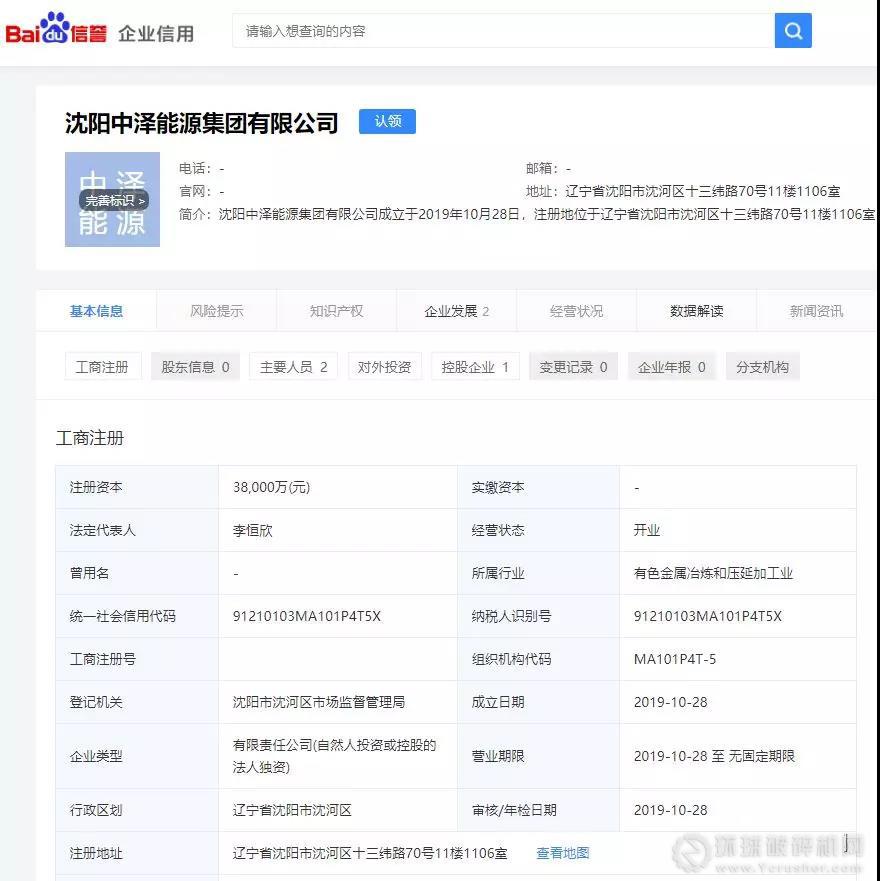Go to the 经营状况 tab
This screenshot has width=880, height=881.
576,311
